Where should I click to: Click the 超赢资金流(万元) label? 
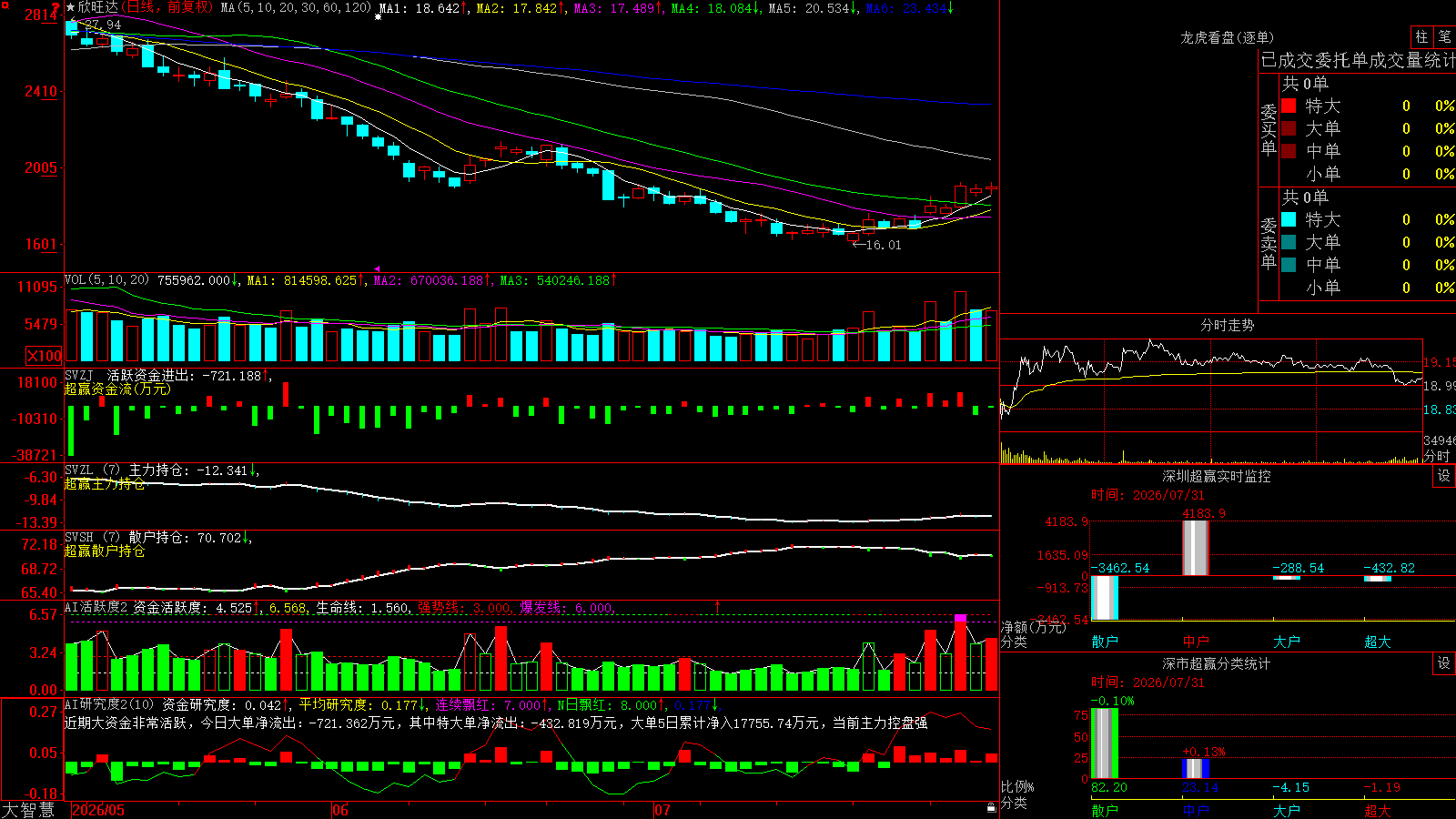(117, 389)
